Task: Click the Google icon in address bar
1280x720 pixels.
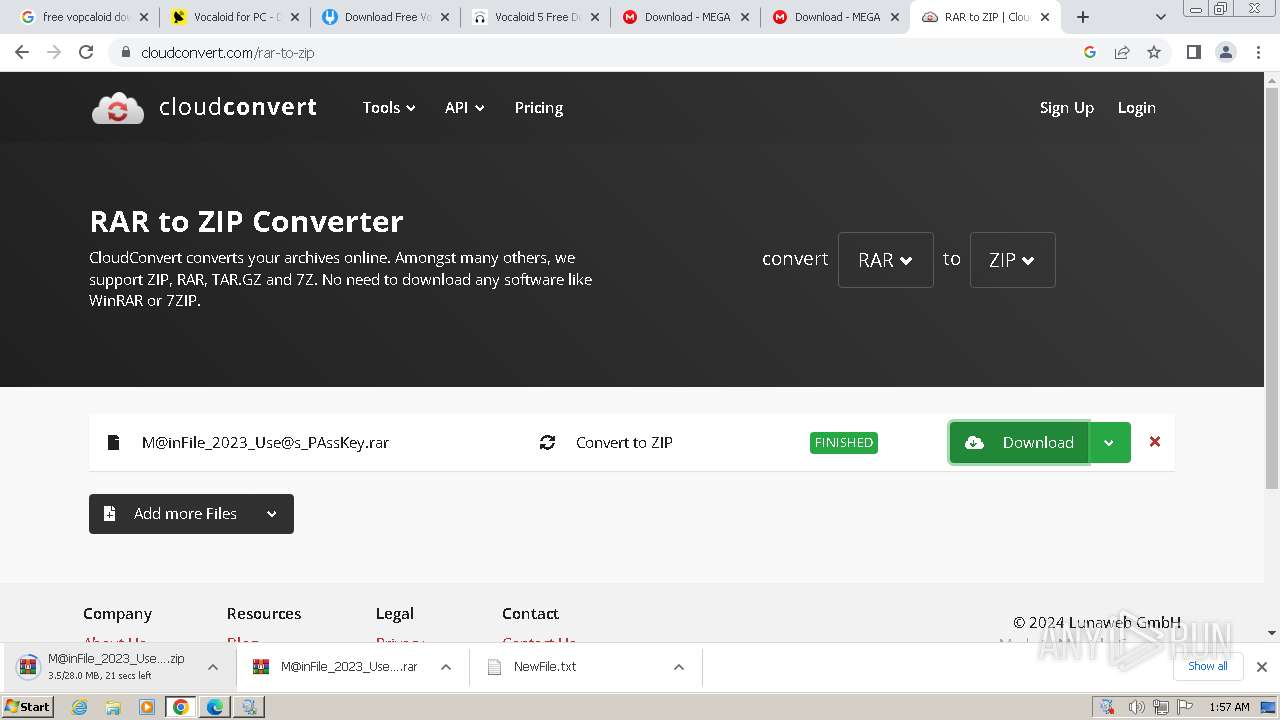Action: (x=1090, y=52)
